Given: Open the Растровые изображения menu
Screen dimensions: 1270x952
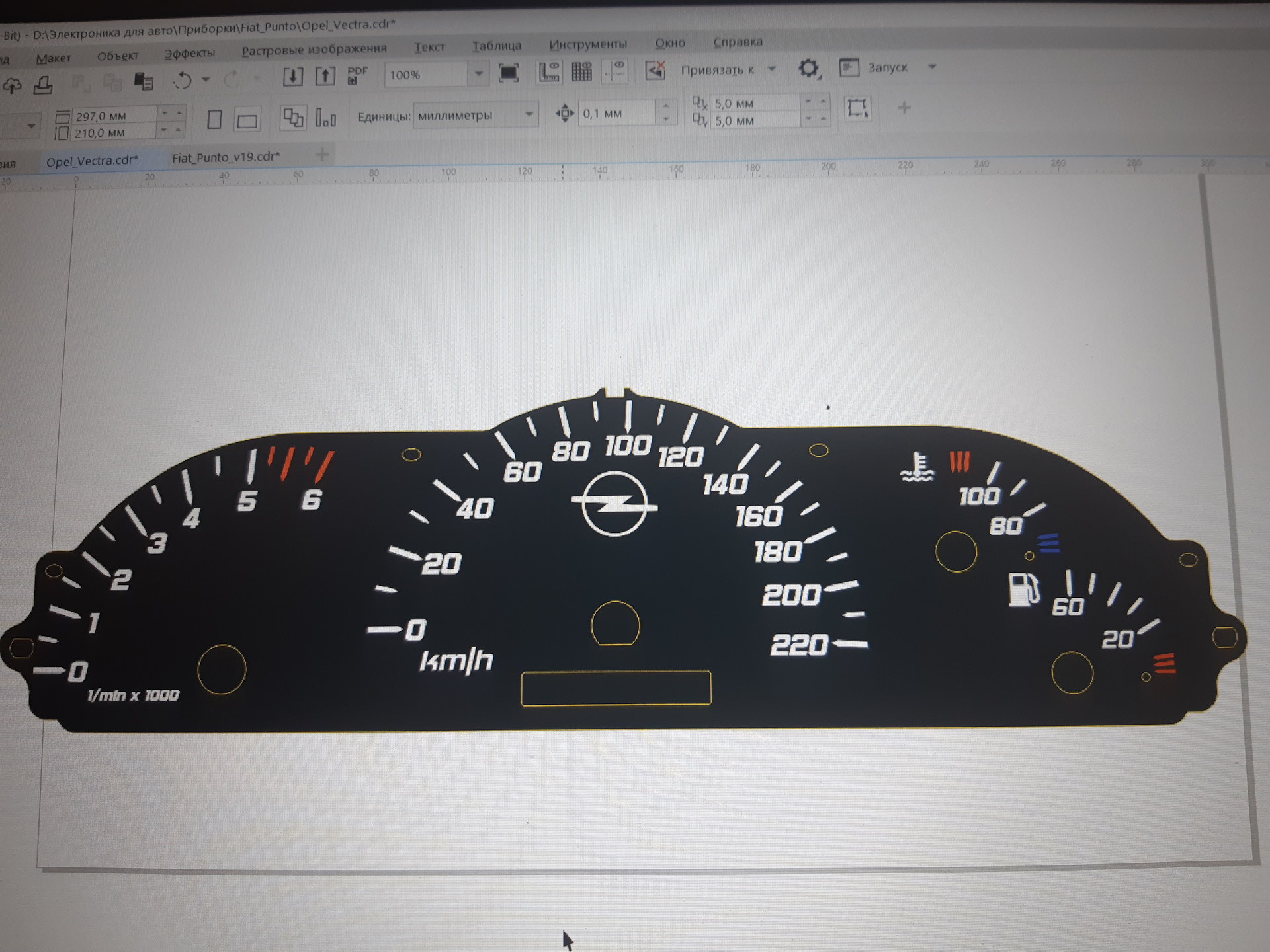Looking at the screenshot, I should [x=314, y=49].
